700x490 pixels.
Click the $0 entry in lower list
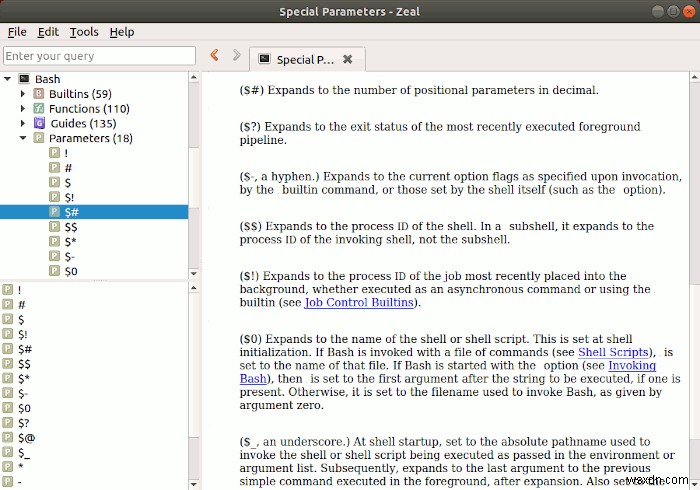coord(24,408)
